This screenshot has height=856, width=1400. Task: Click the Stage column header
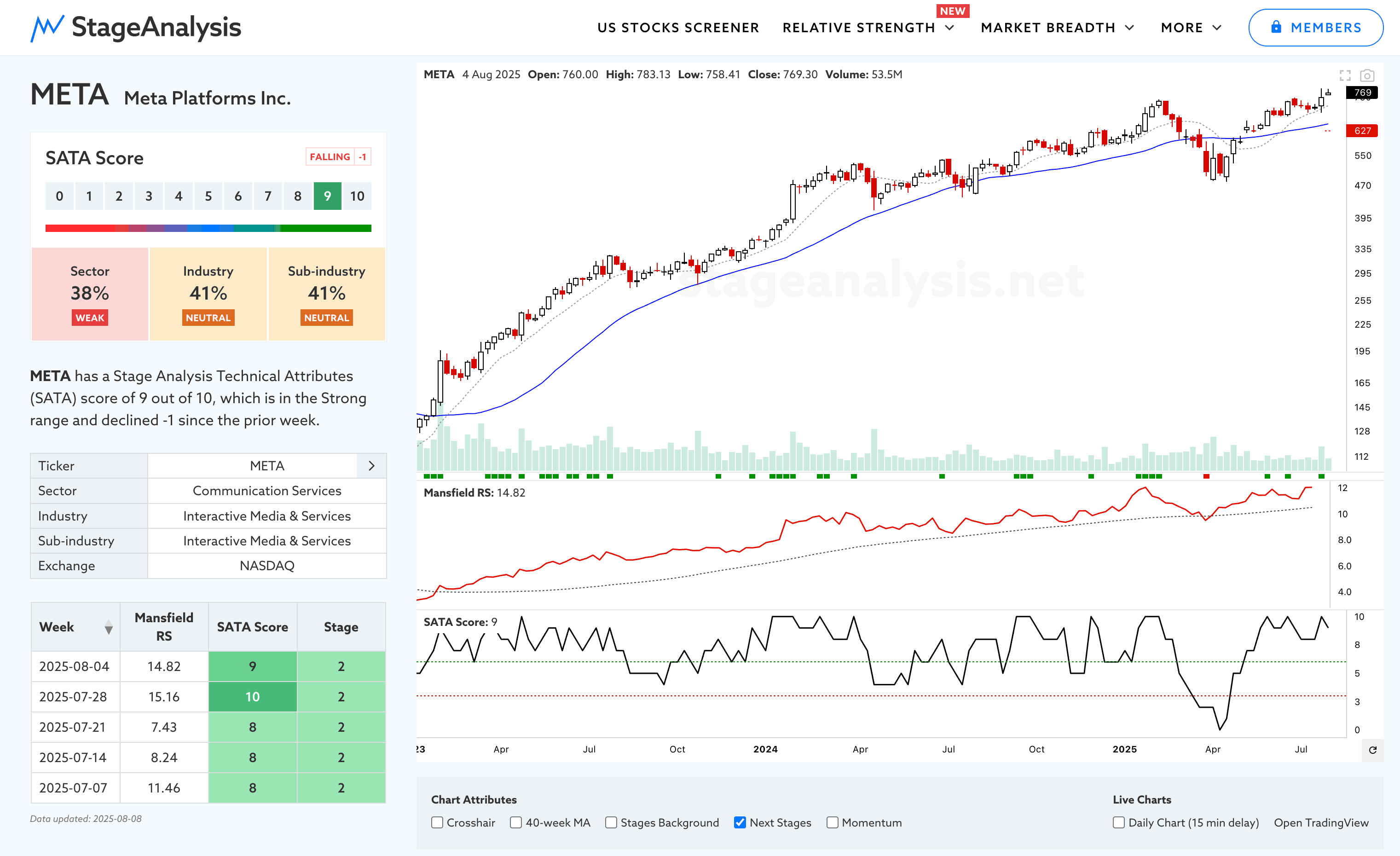(x=341, y=627)
